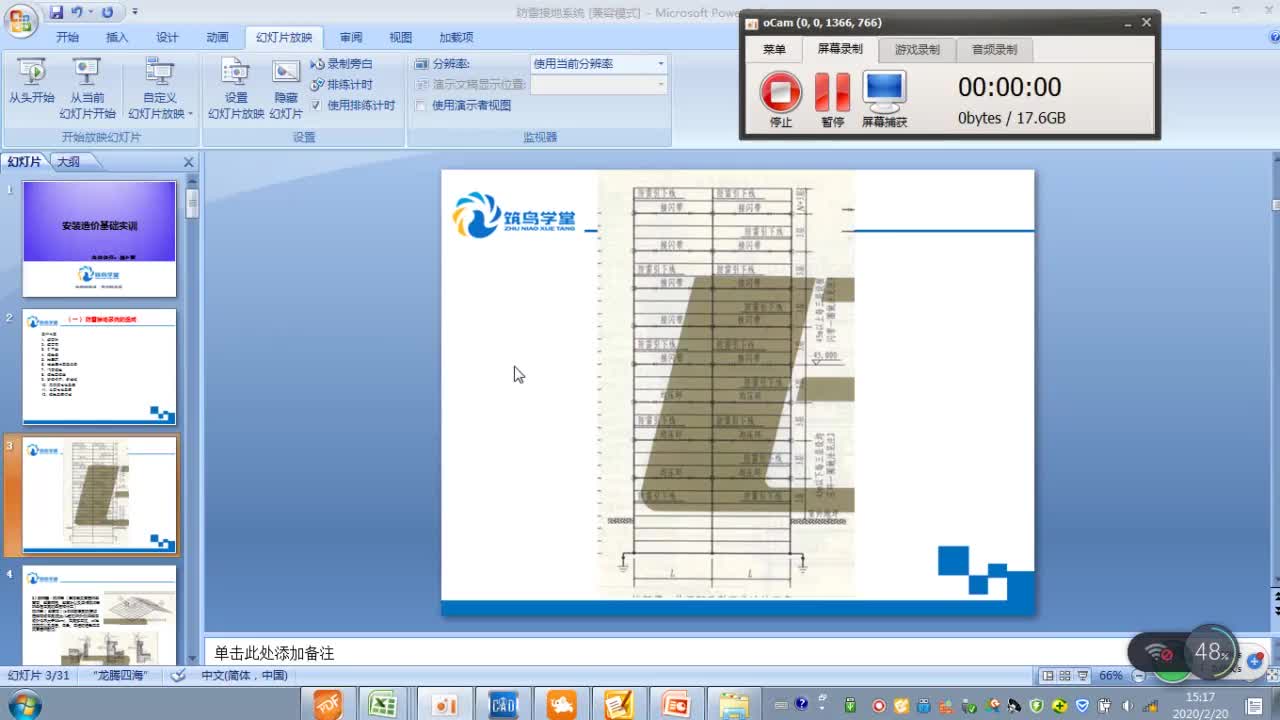Save the presentation from Quick Access toolbar

[x=57, y=12]
